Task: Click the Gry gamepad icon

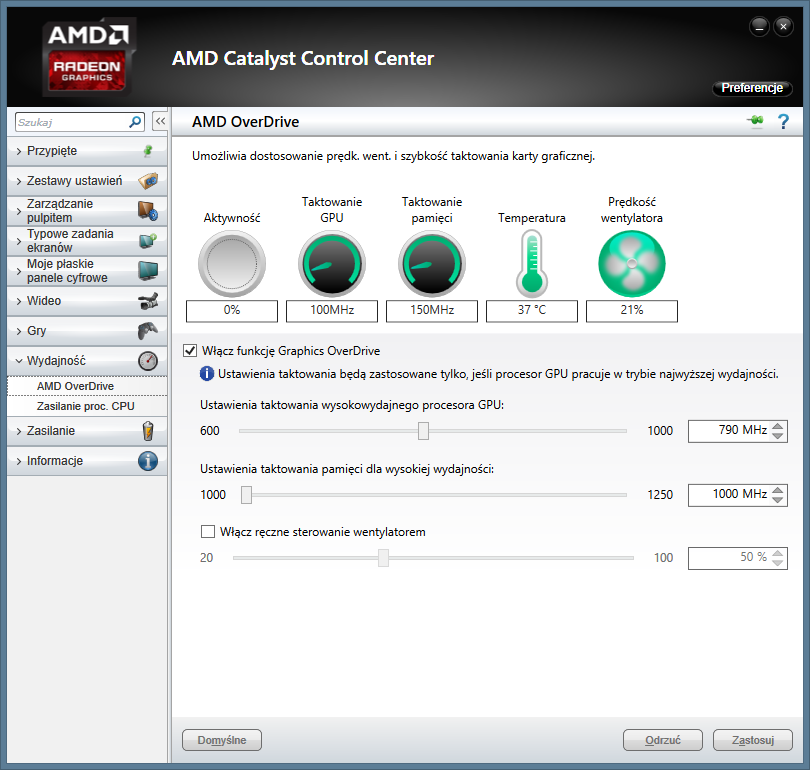Action: (148, 331)
